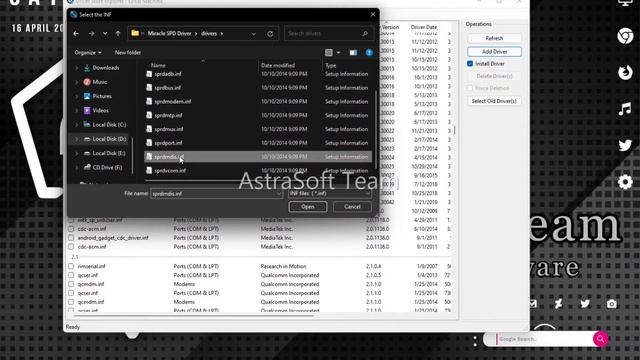Check the rimserial.inf row checkbox
This screenshot has height=360, width=640.
[x=71, y=266]
